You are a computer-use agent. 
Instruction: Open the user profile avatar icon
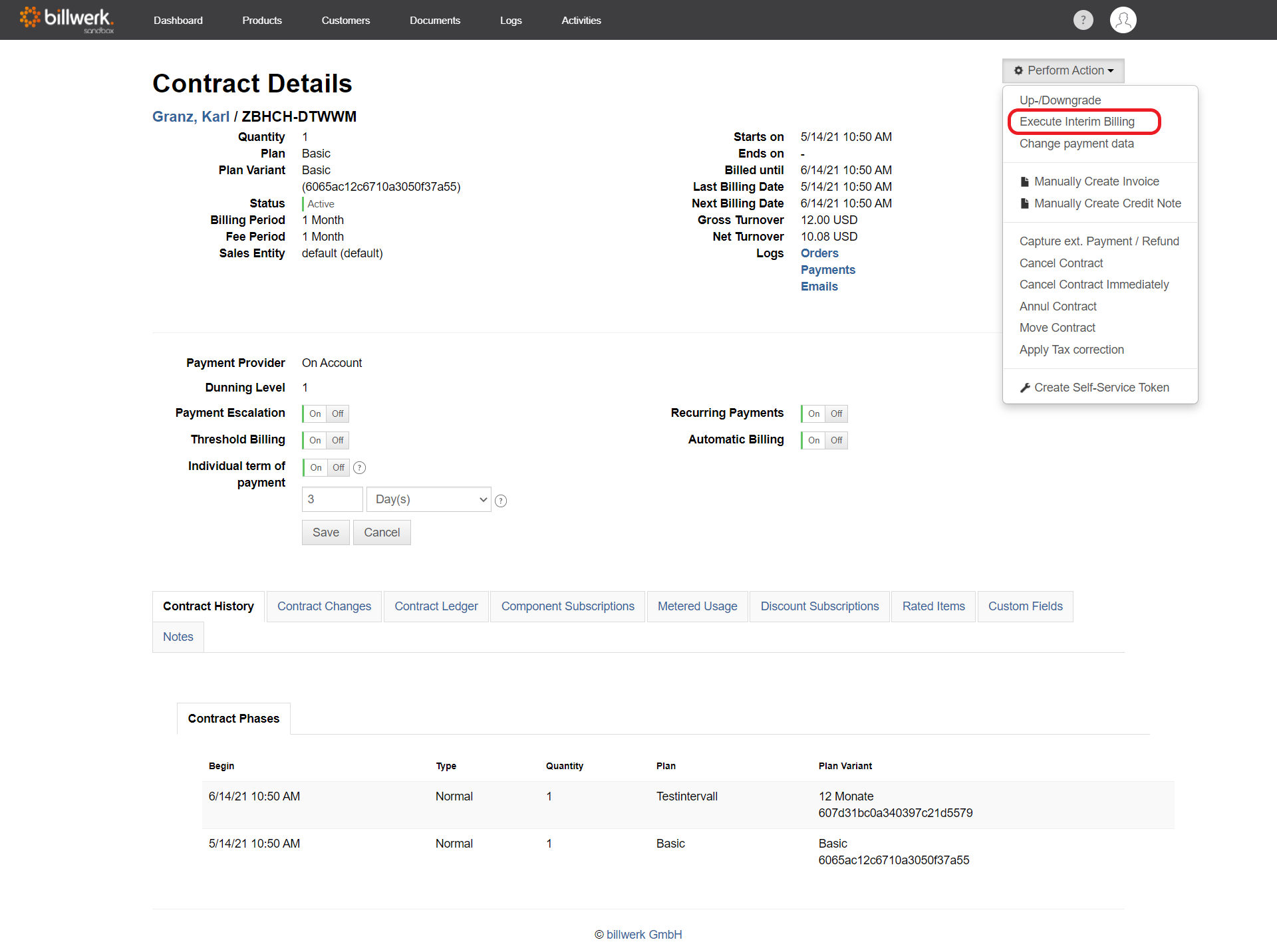click(x=1123, y=20)
